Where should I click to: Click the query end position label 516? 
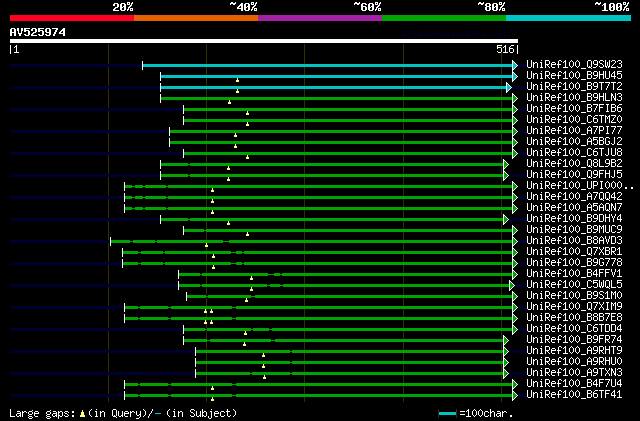(505, 49)
